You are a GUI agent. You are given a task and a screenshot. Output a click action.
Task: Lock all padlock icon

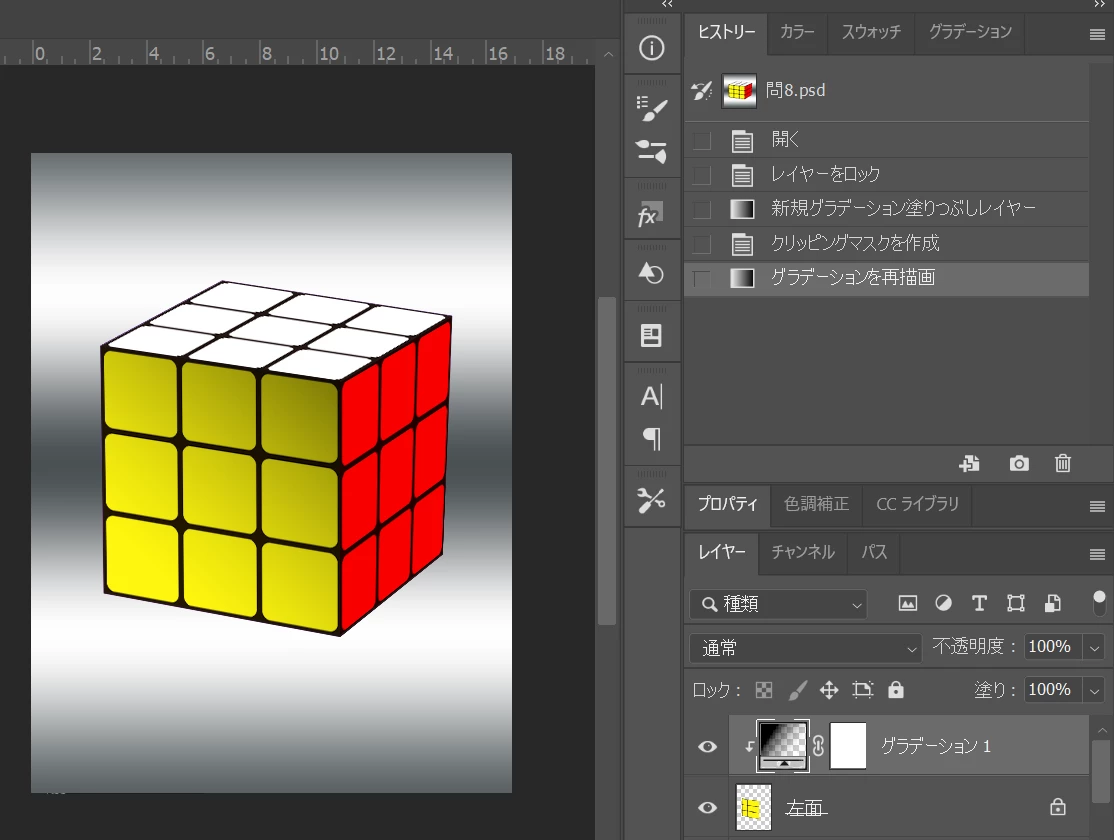[896, 689]
